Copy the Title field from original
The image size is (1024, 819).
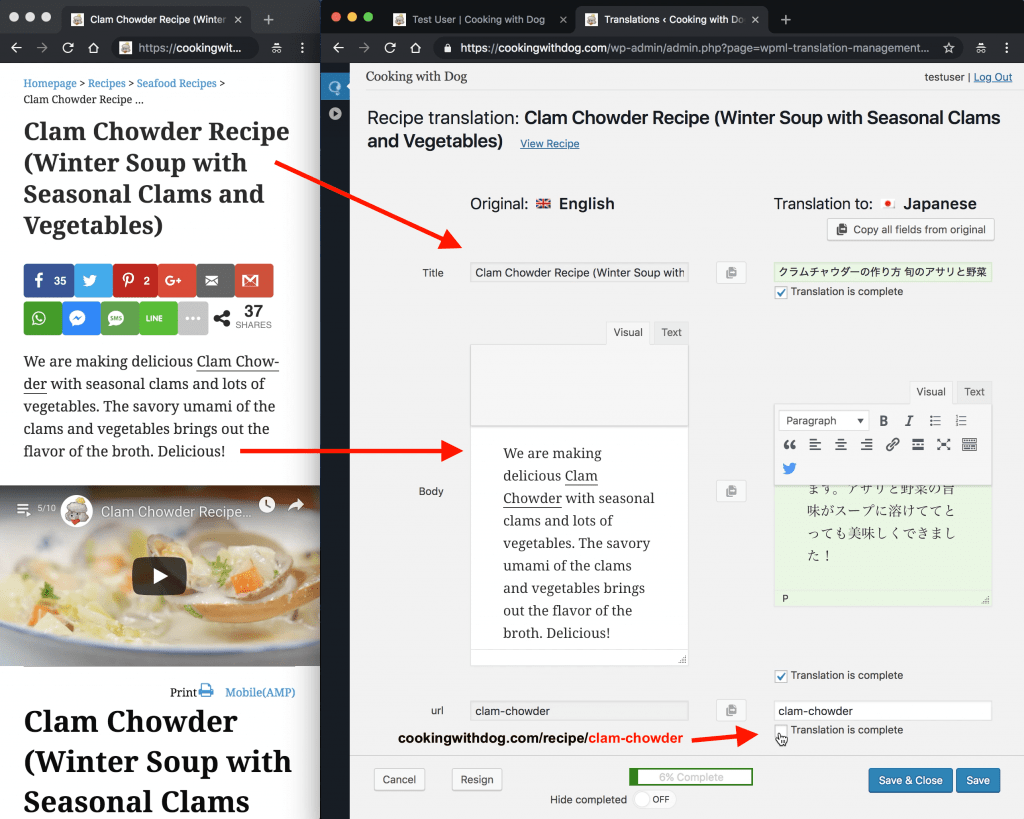pyautogui.click(x=731, y=272)
